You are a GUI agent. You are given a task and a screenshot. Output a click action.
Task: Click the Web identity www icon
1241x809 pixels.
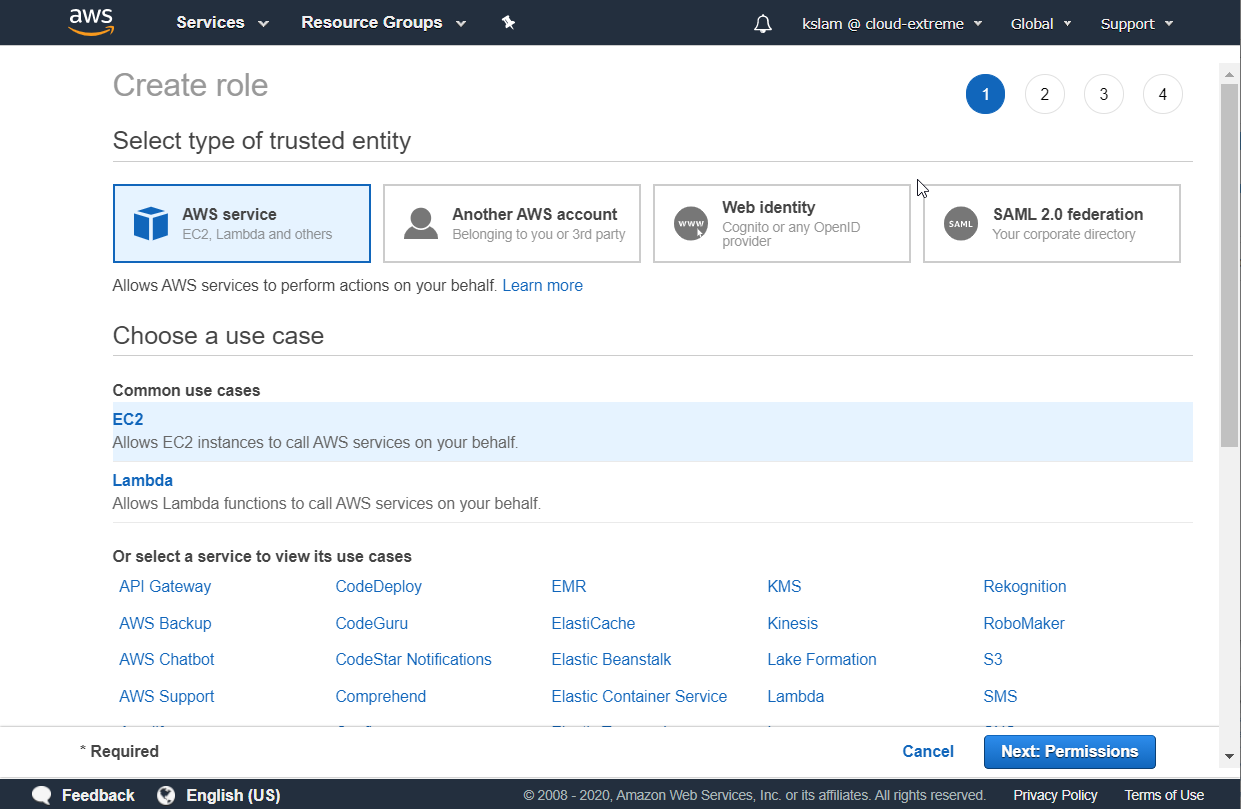click(x=691, y=223)
